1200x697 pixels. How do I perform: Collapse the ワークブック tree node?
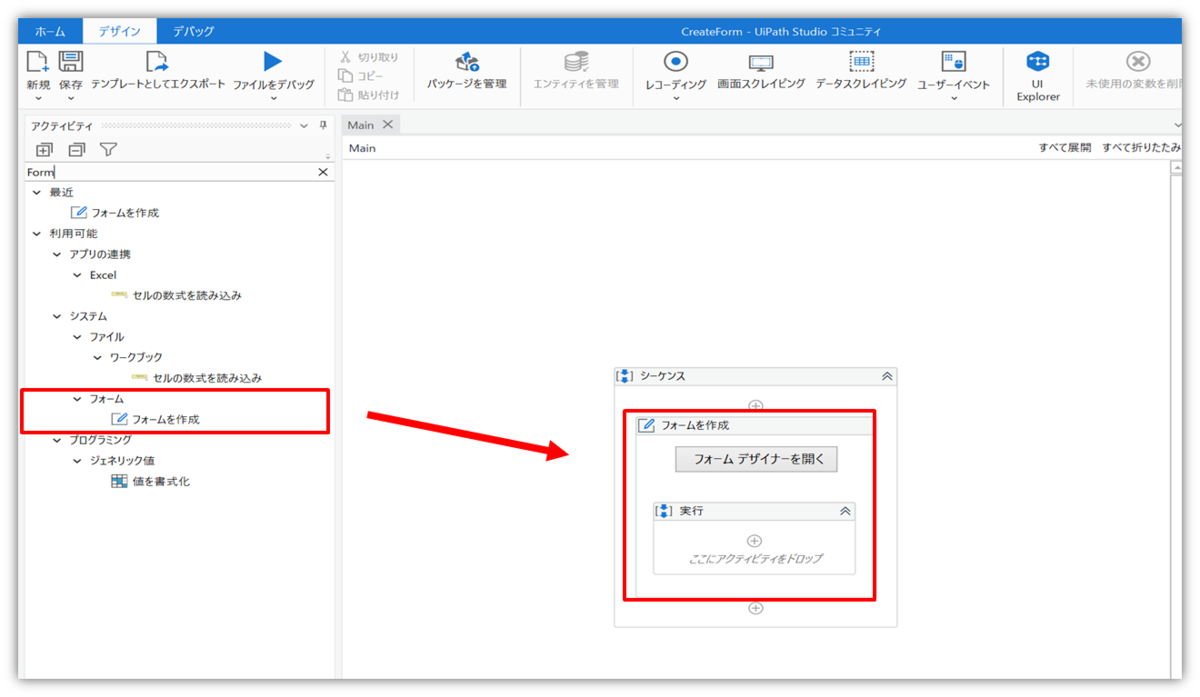(x=97, y=357)
